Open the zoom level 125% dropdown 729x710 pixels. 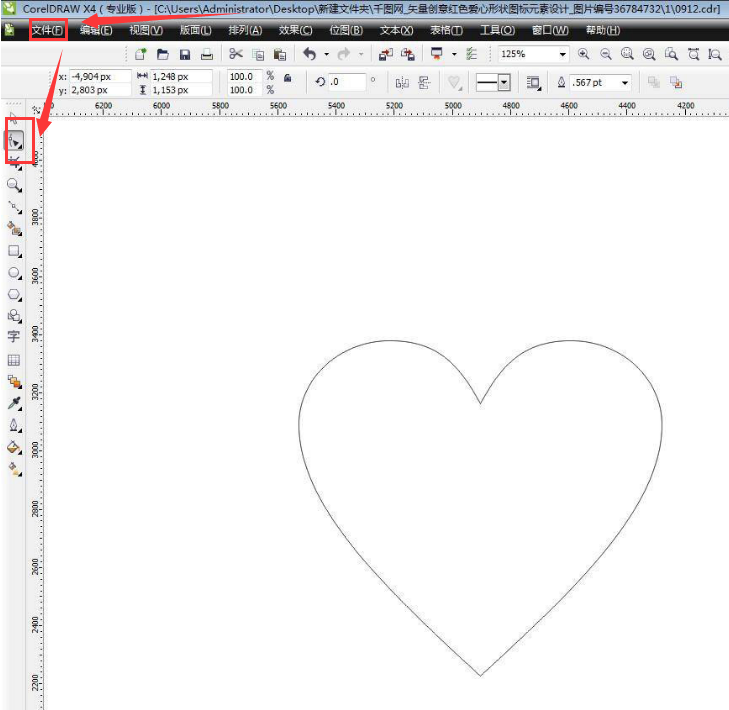[563, 54]
